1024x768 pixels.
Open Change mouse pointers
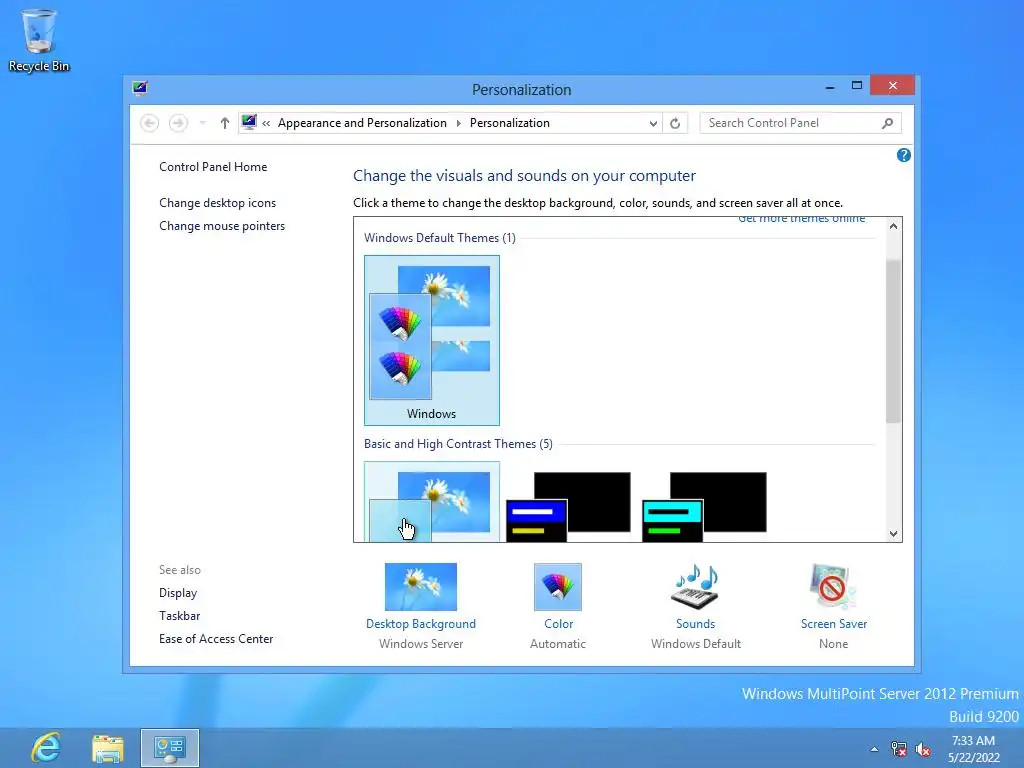(x=222, y=226)
